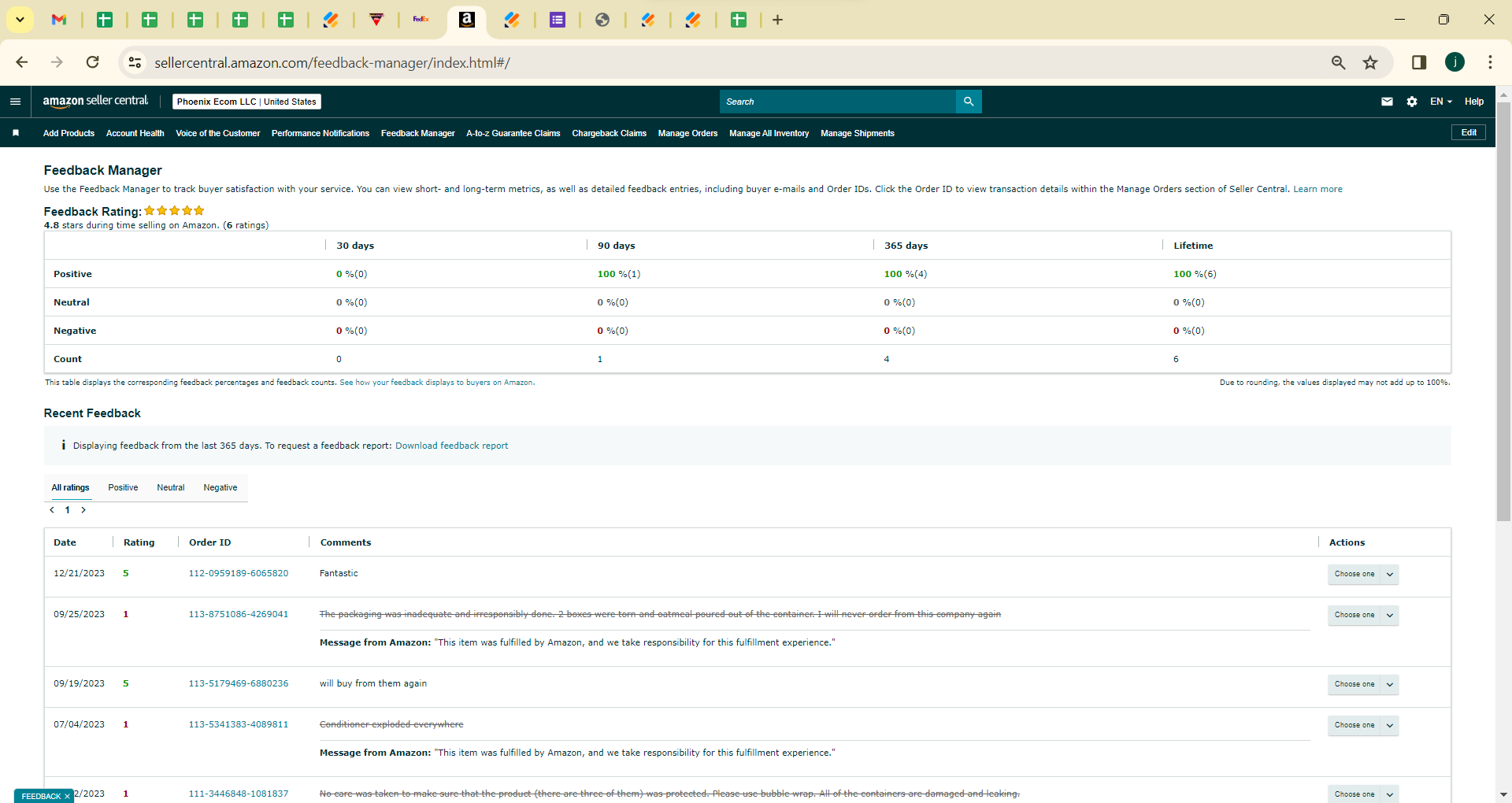This screenshot has width=1512, height=803.
Task: Open Choose one dropdown for the 09/25/2023 feedback
Action: pyautogui.click(x=1363, y=615)
